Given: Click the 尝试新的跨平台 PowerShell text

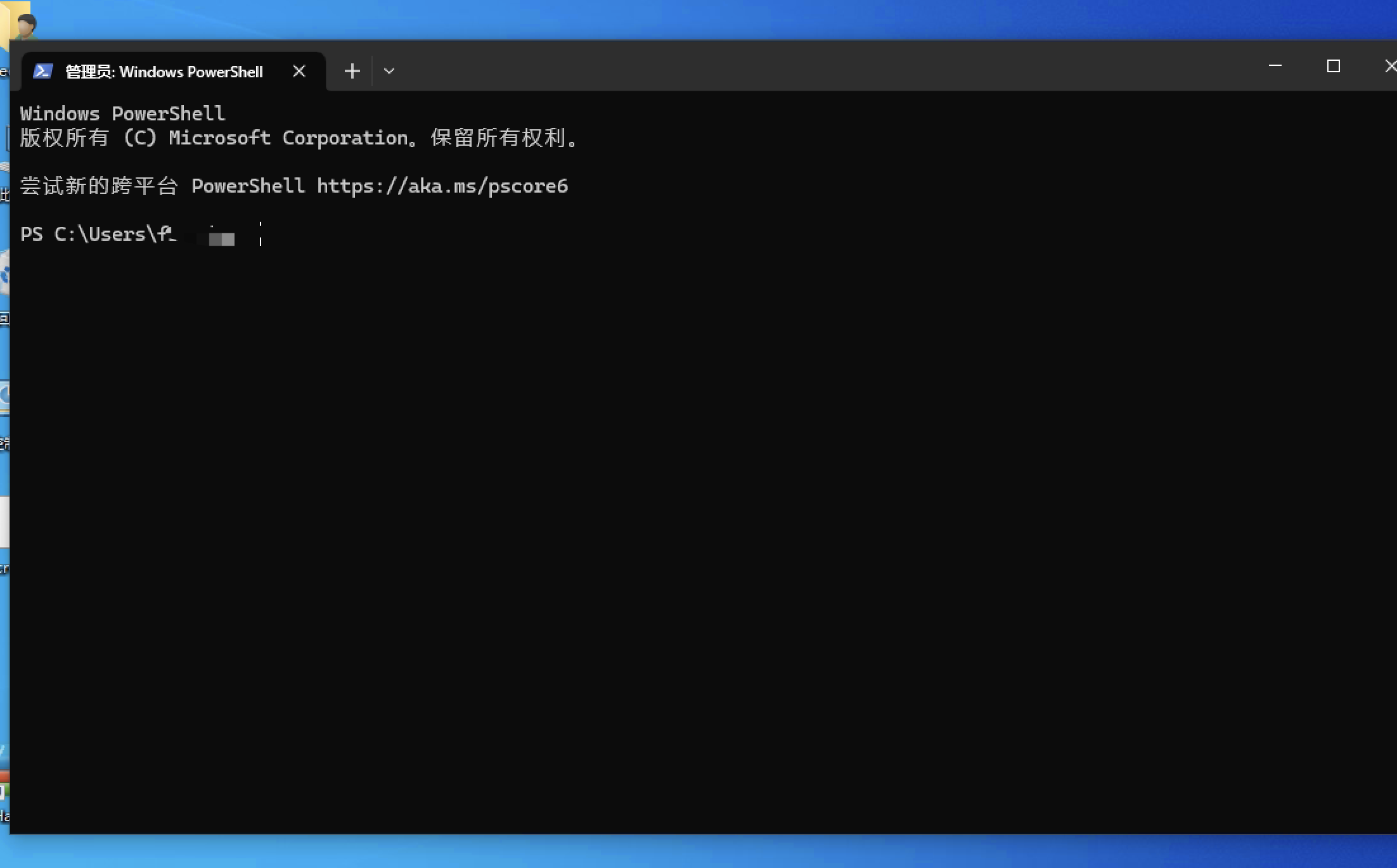Looking at the screenshot, I should 162,186.
